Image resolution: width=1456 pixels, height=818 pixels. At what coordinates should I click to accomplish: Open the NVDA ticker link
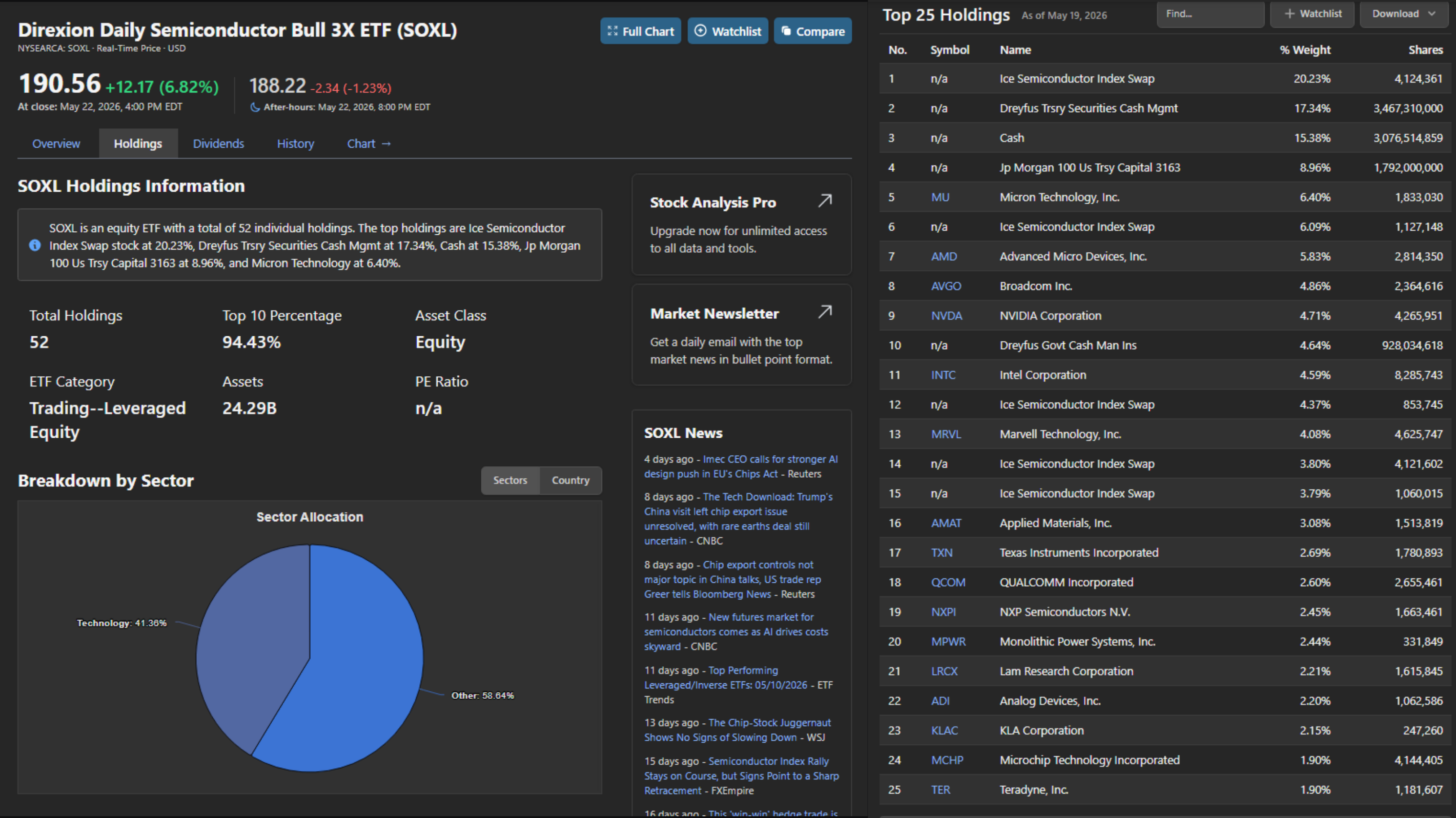tap(947, 316)
